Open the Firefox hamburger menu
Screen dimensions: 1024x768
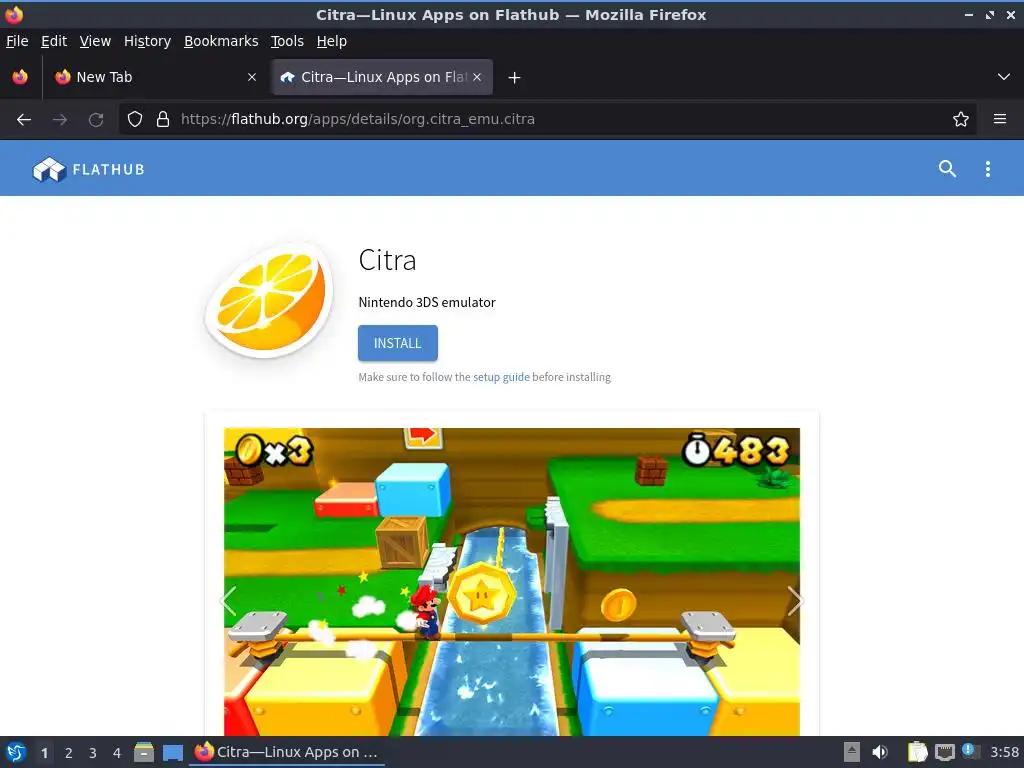click(1000, 120)
